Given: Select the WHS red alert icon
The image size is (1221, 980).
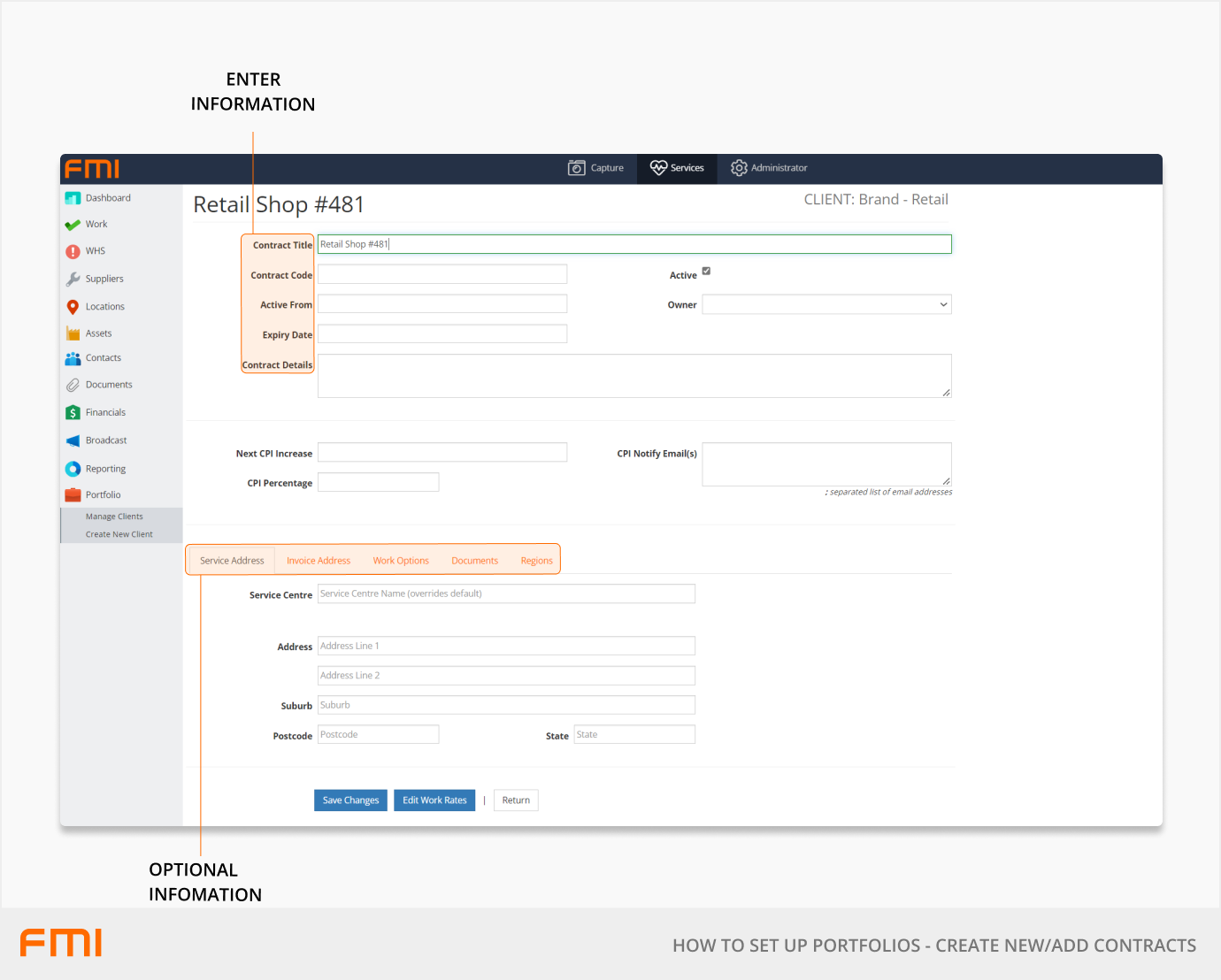Looking at the screenshot, I should (73, 251).
